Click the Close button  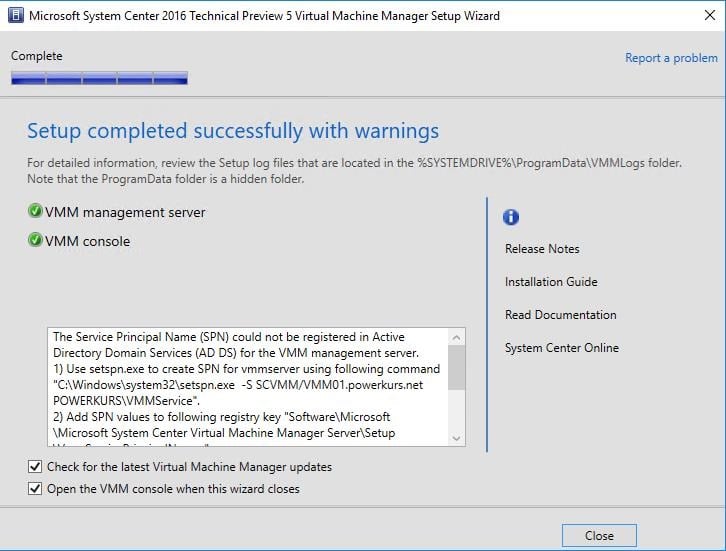point(599,536)
